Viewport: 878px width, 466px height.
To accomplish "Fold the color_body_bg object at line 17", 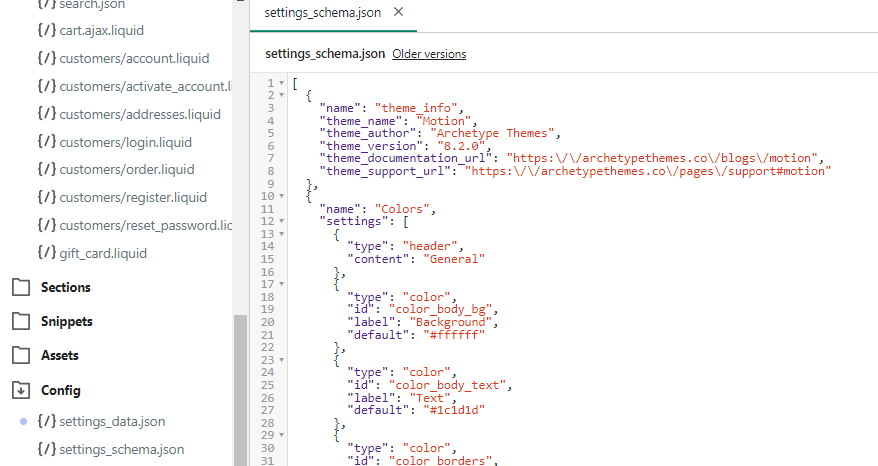I will (x=282, y=284).
